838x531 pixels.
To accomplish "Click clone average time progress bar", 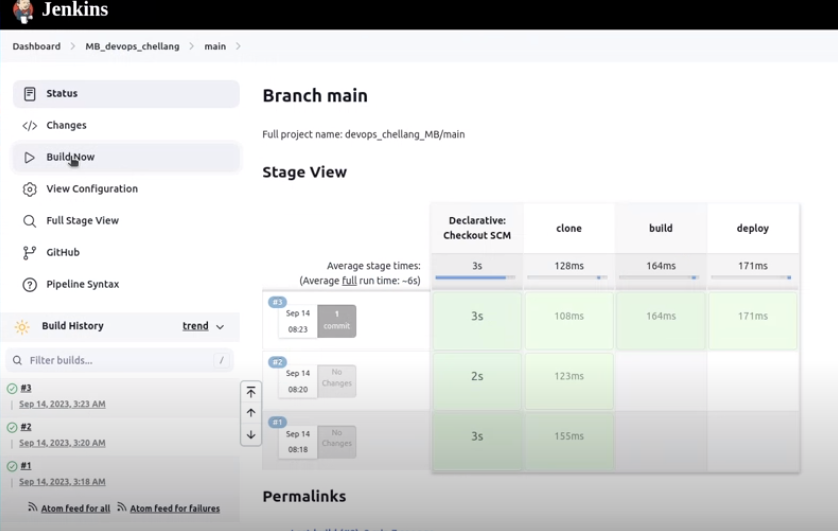I will click(567, 278).
